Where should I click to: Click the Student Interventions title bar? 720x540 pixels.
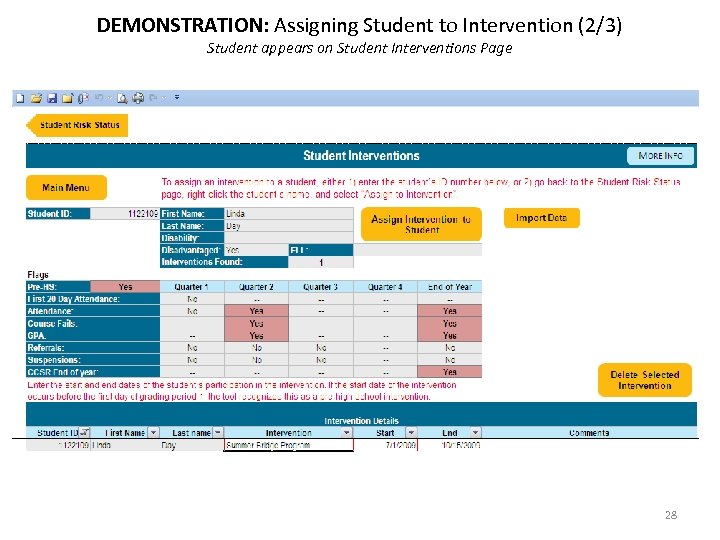click(361, 156)
